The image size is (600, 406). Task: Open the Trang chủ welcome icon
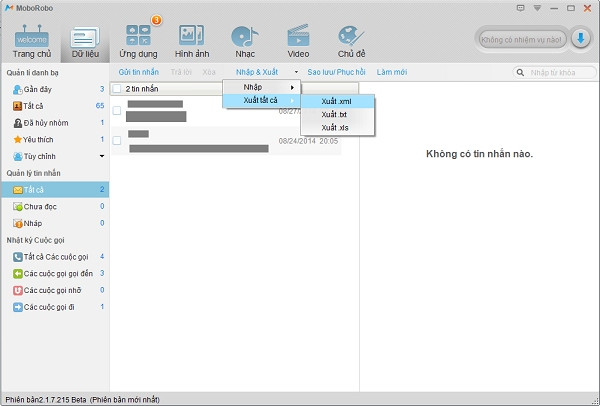pos(32,36)
